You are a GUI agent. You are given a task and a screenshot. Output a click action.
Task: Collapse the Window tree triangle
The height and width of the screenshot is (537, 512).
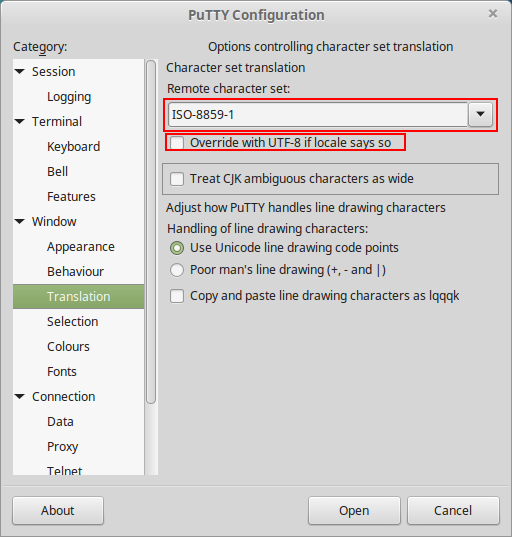click(x=20, y=222)
